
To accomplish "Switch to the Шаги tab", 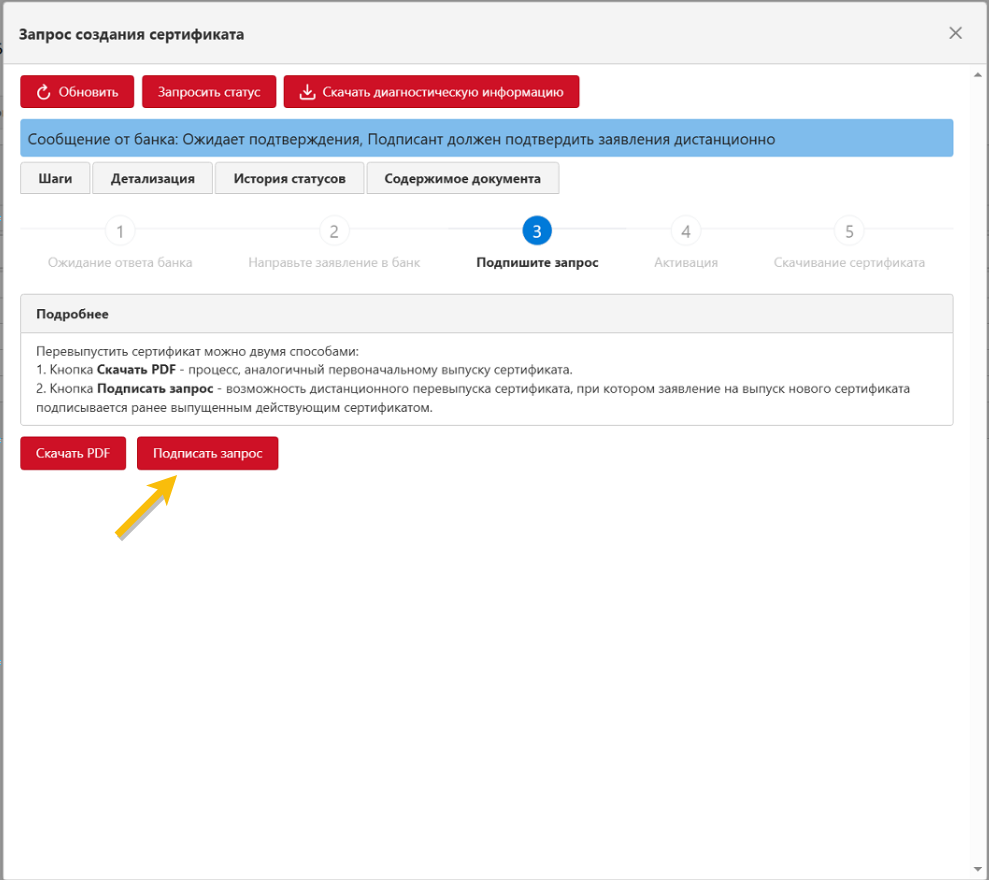I will click(x=55, y=178).
